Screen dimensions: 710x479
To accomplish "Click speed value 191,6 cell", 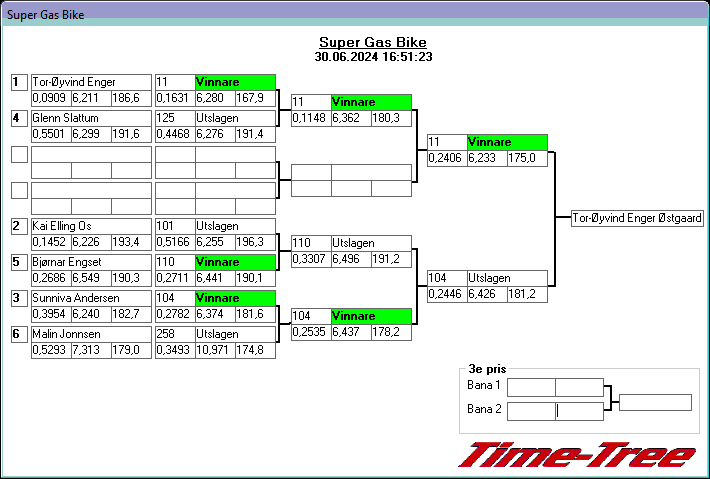I will 132,134.
